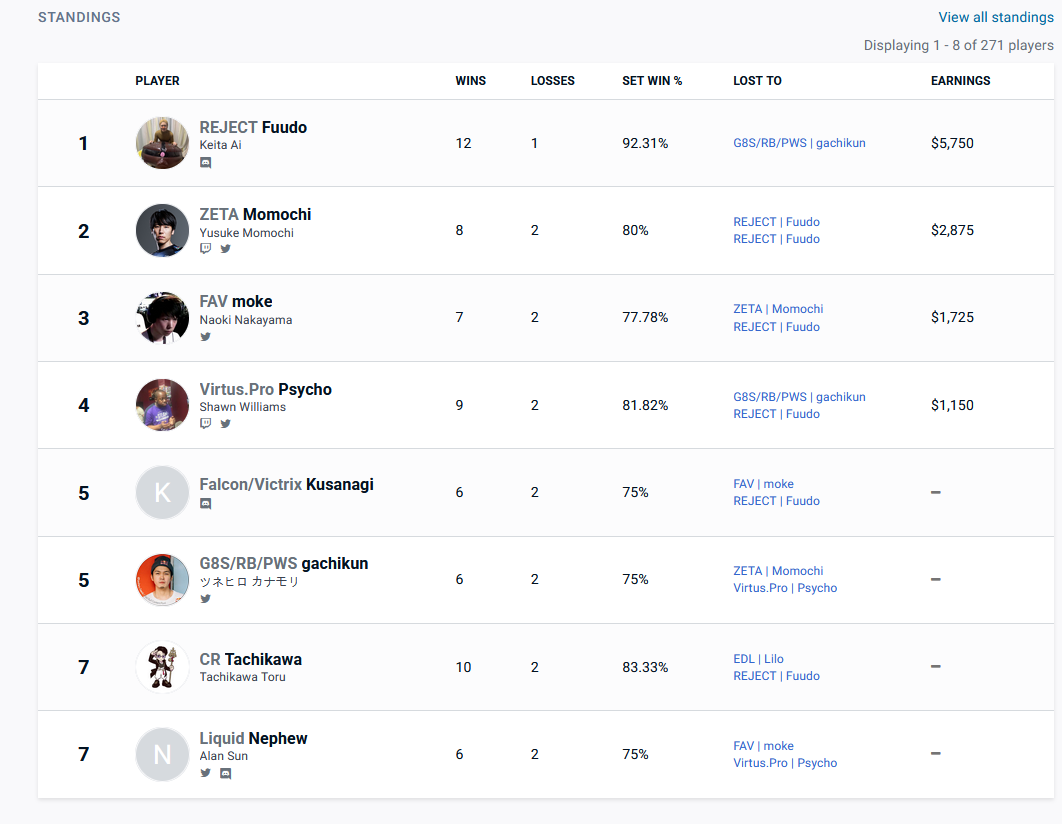The width and height of the screenshot is (1062, 824).
Task: Open REJECT | Fuudo link in moke's row
Action: (x=776, y=326)
